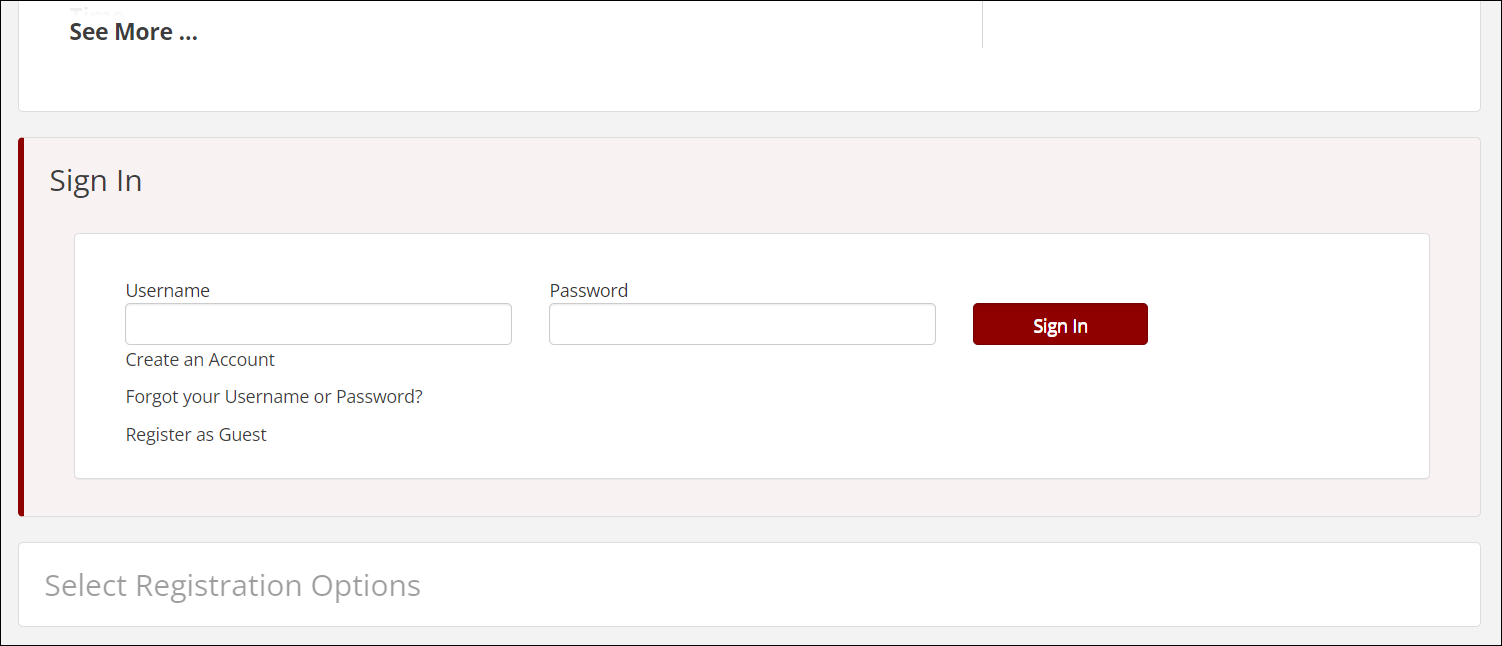
Task: Start guest registration via its link
Action: (x=196, y=434)
